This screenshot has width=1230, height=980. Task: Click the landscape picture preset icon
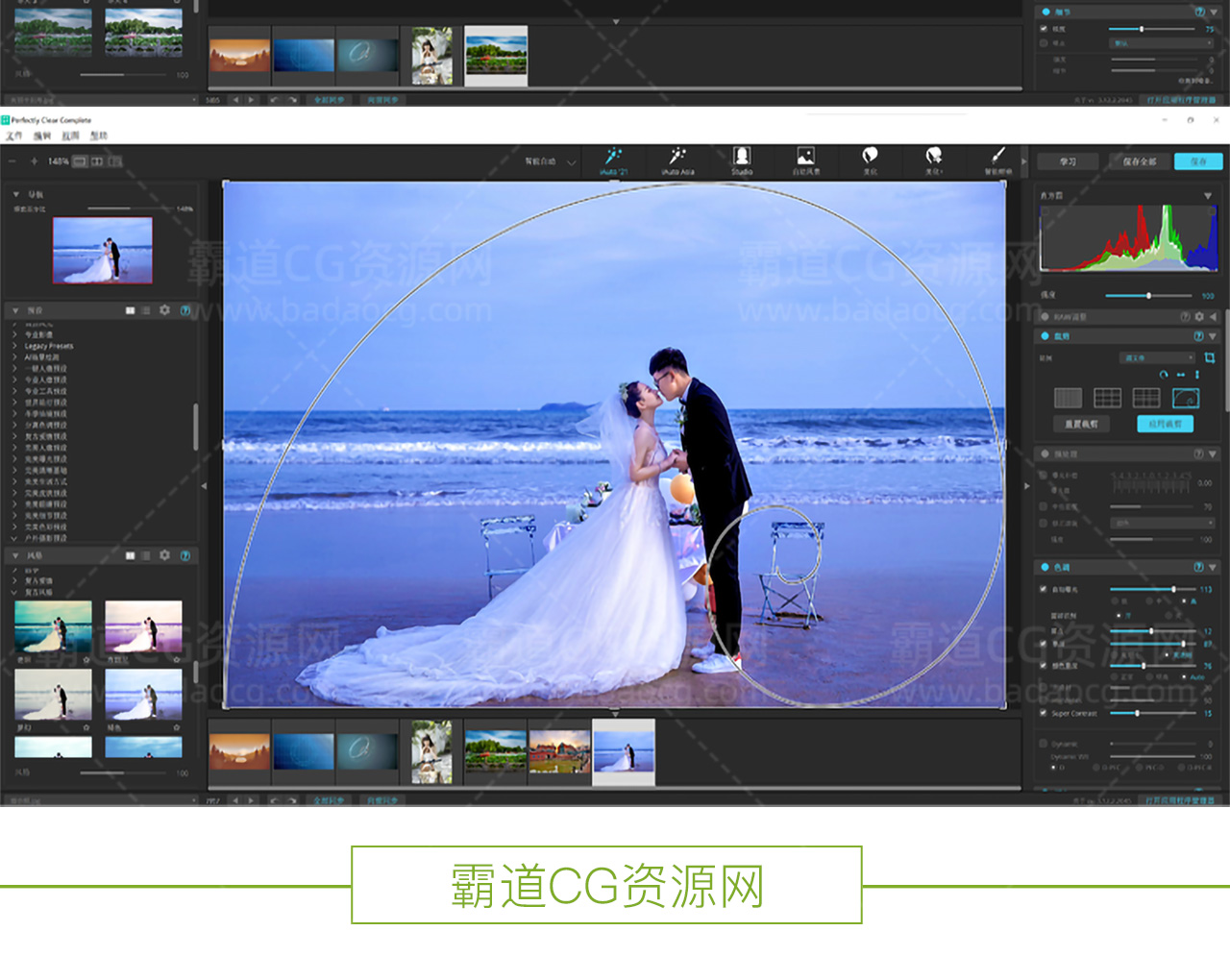click(805, 158)
